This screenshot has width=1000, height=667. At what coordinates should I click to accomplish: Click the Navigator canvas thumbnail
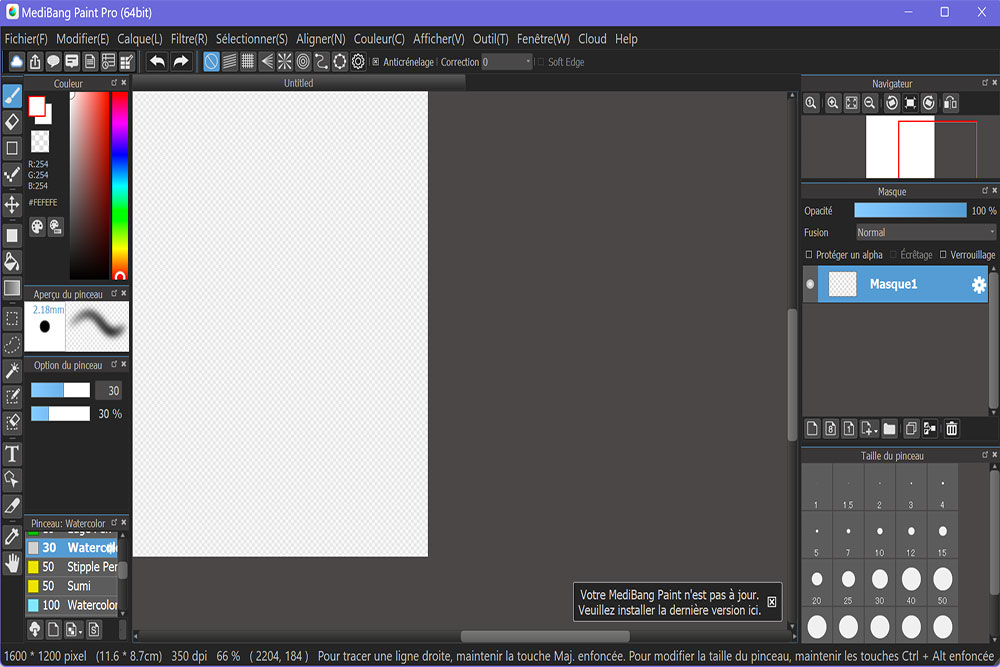point(900,147)
